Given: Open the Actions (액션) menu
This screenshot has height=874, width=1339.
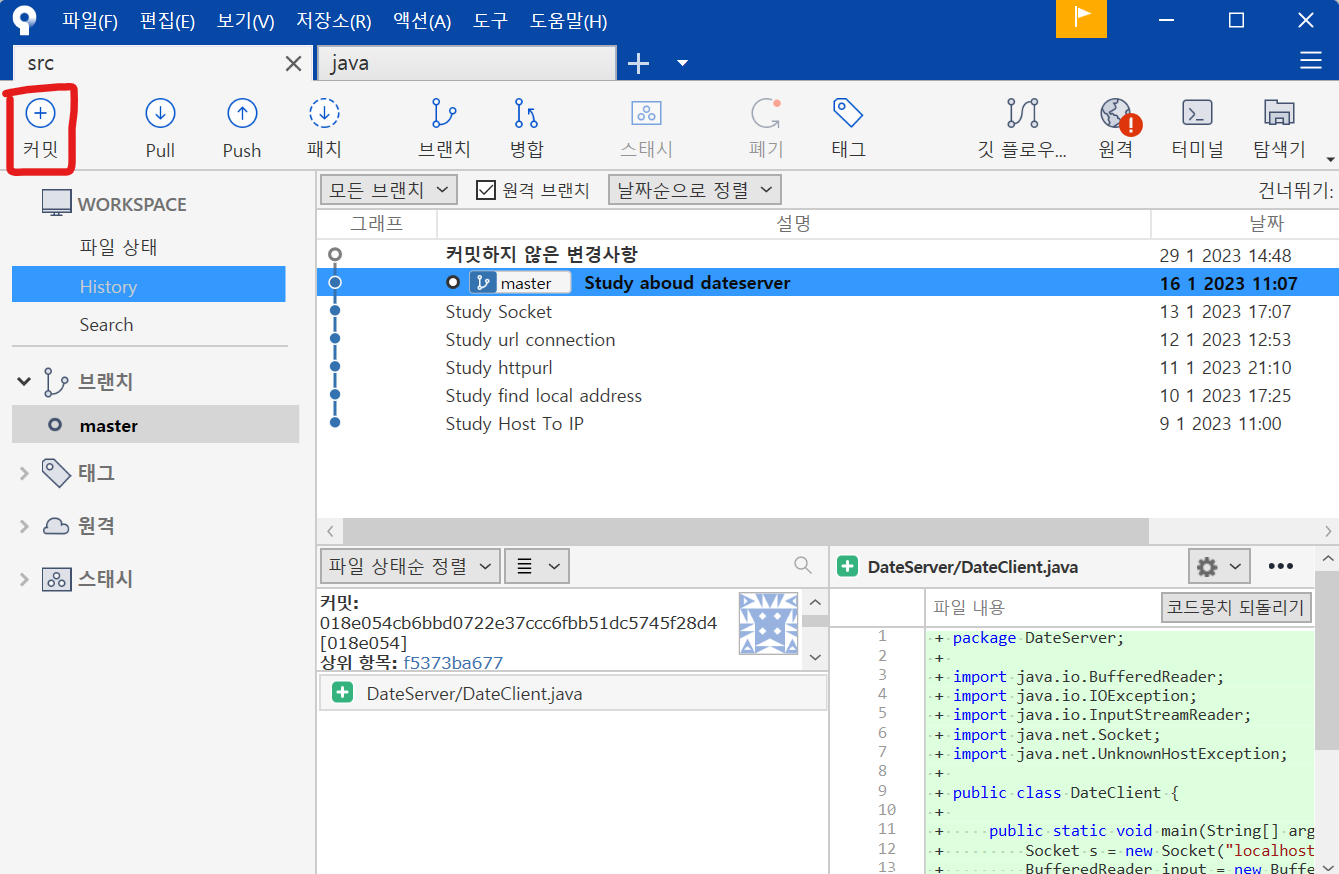Looking at the screenshot, I should tap(421, 21).
